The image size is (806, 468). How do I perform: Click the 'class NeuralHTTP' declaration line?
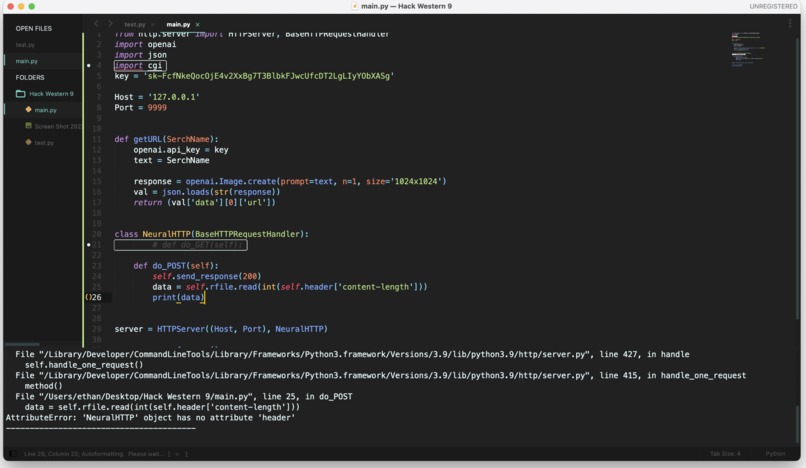pos(211,234)
